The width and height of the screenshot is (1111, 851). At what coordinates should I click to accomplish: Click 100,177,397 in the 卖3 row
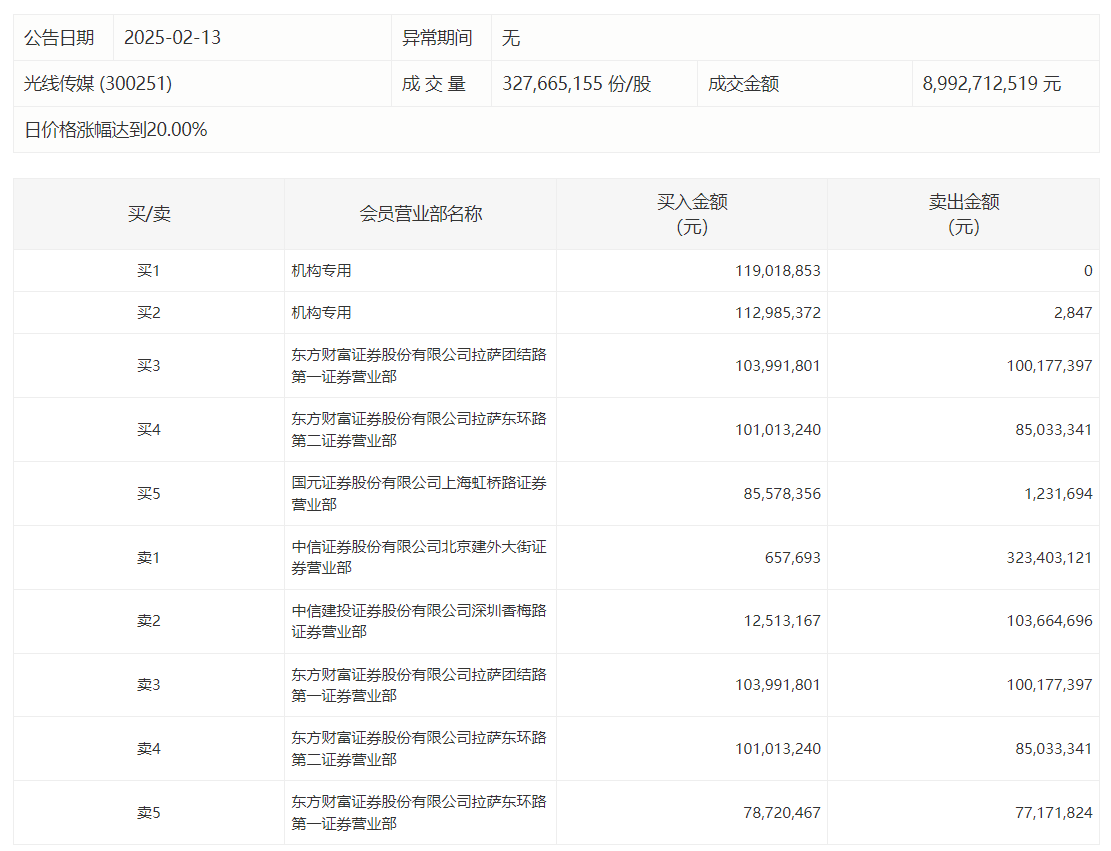pos(1049,684)
